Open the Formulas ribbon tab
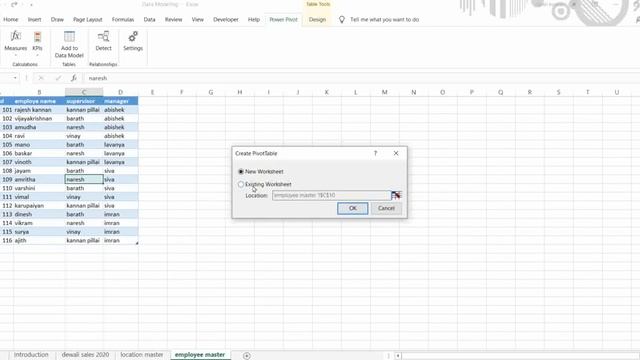Viewport: 640px width, 360px height. click(x=123, y=20)
